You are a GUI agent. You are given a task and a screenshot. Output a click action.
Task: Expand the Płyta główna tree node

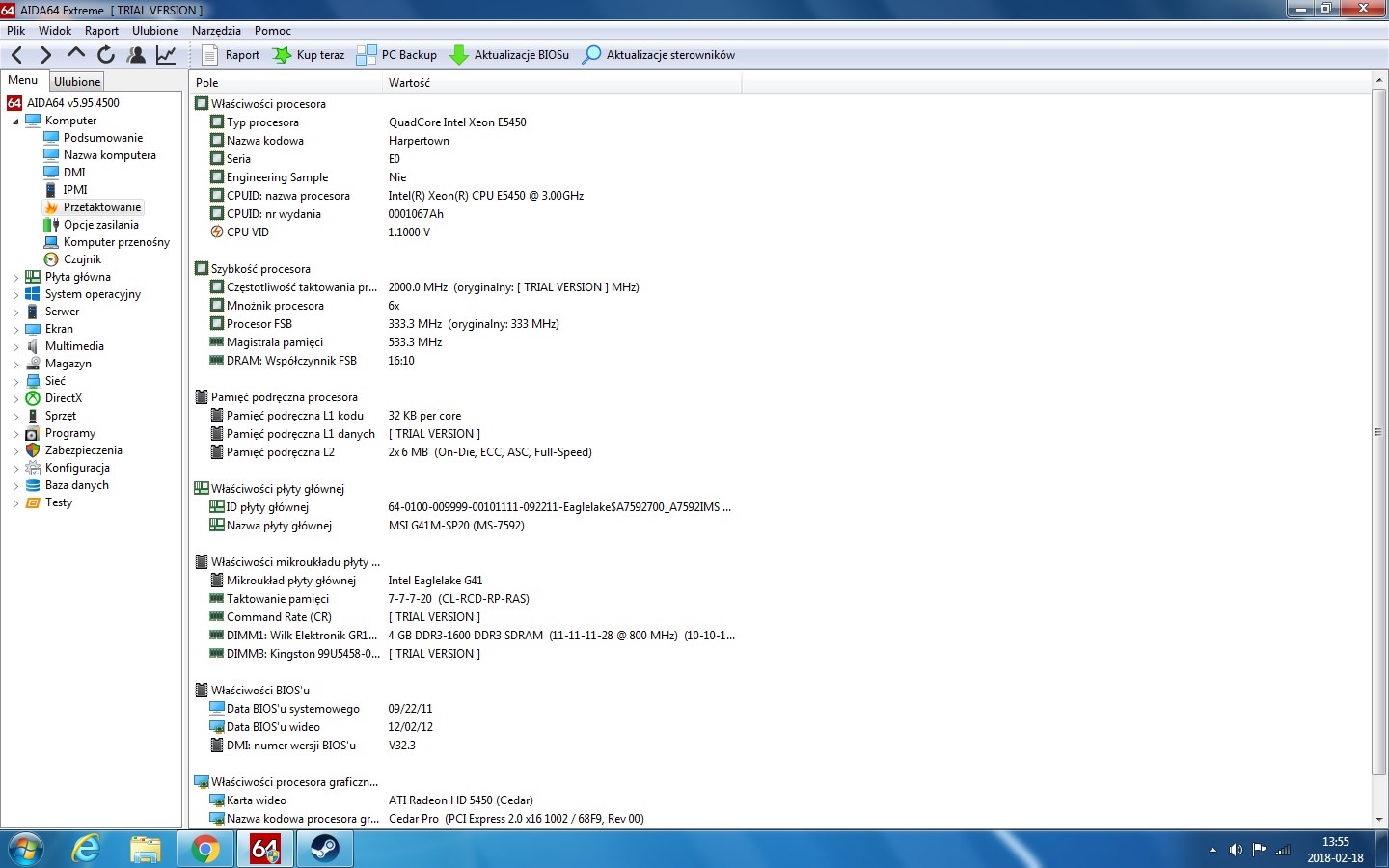pos(15,278)
